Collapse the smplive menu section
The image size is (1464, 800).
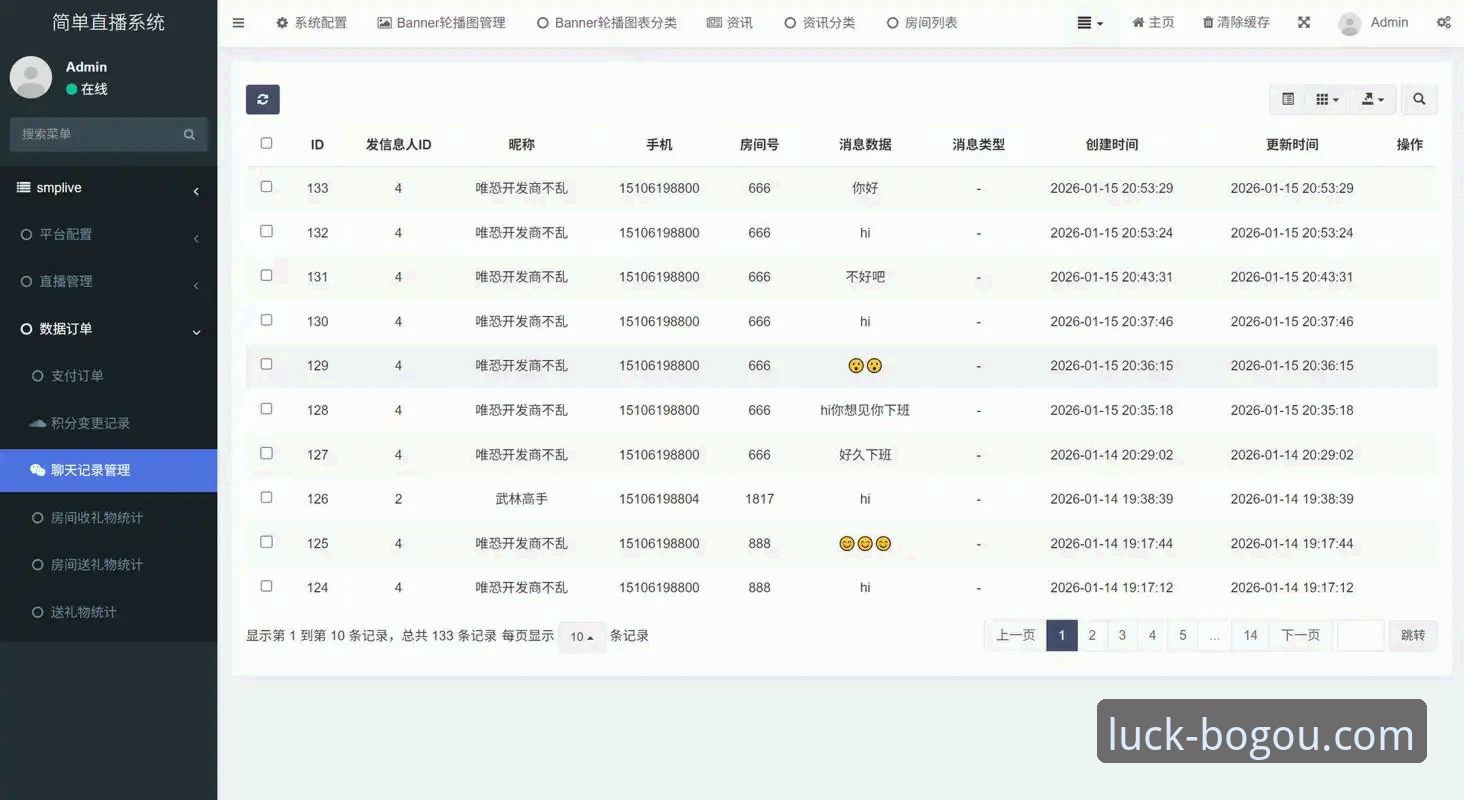click(x=108, y=188)
